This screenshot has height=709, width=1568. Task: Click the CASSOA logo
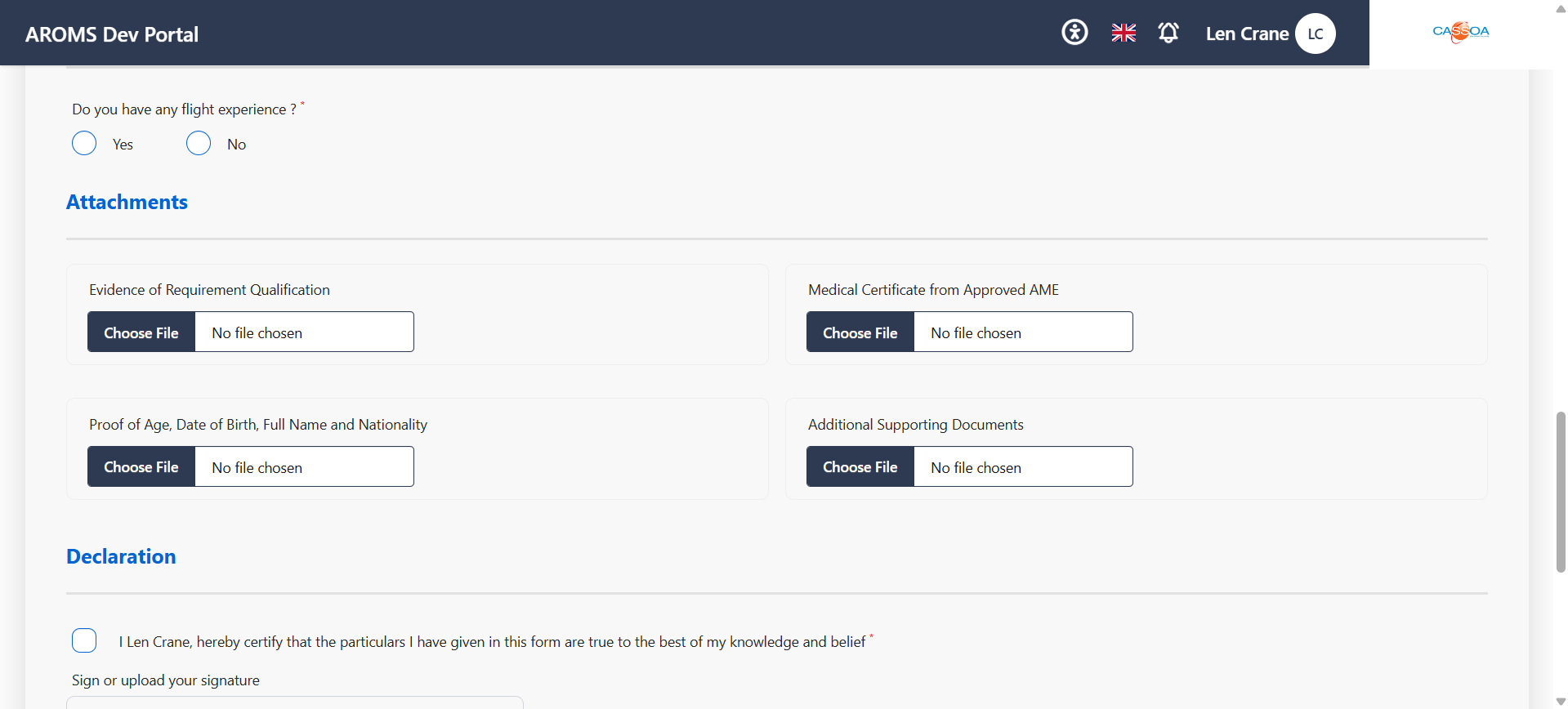pos(1461,32)
